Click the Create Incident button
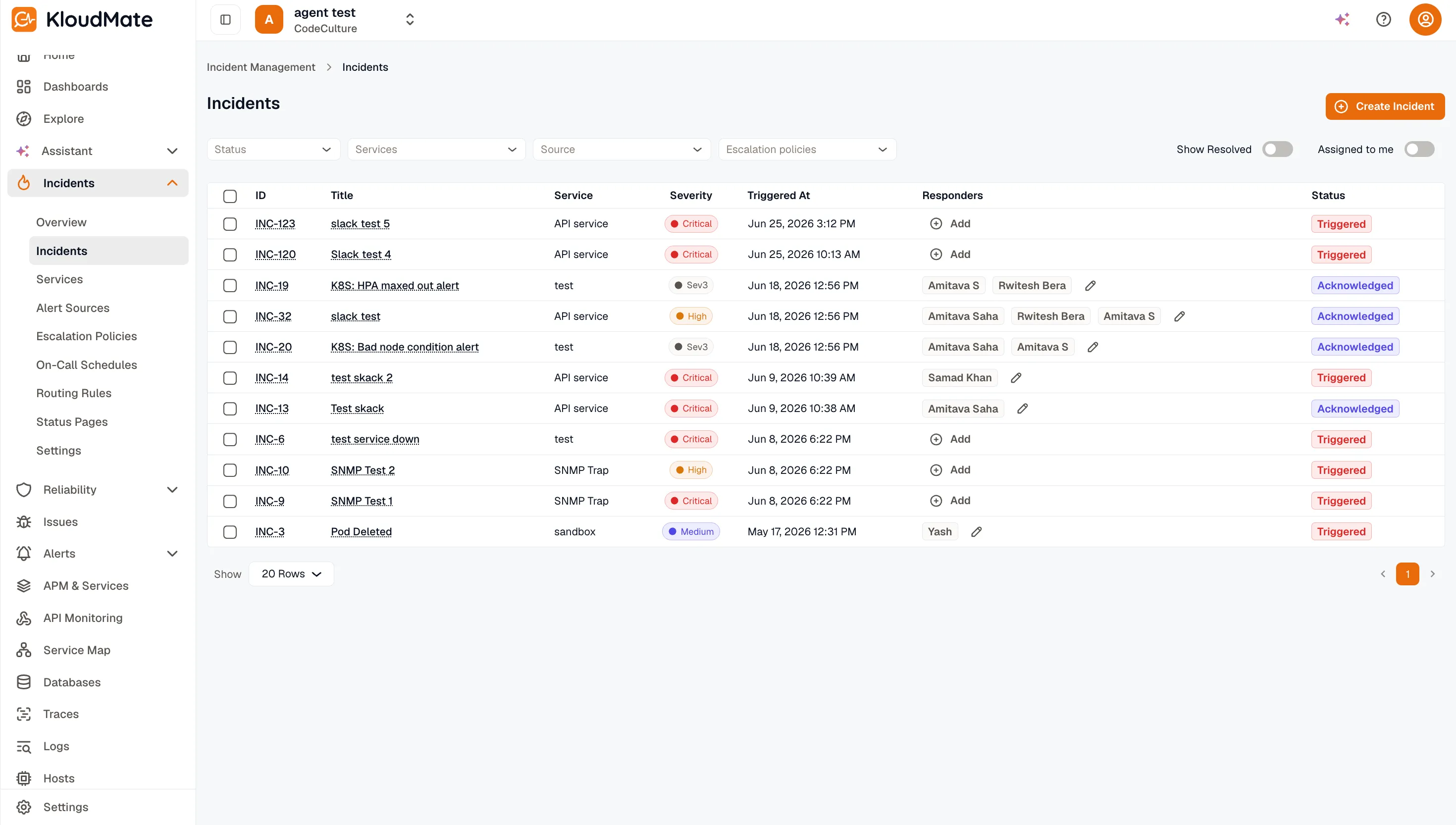Viewport: 1456px width, 825px height. (1385, 106)
